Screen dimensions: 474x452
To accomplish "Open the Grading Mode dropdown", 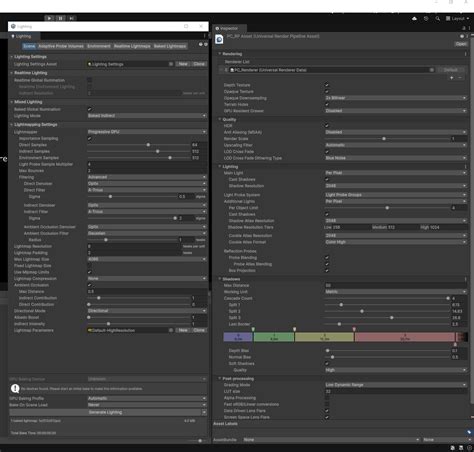I will click(396, 385).
